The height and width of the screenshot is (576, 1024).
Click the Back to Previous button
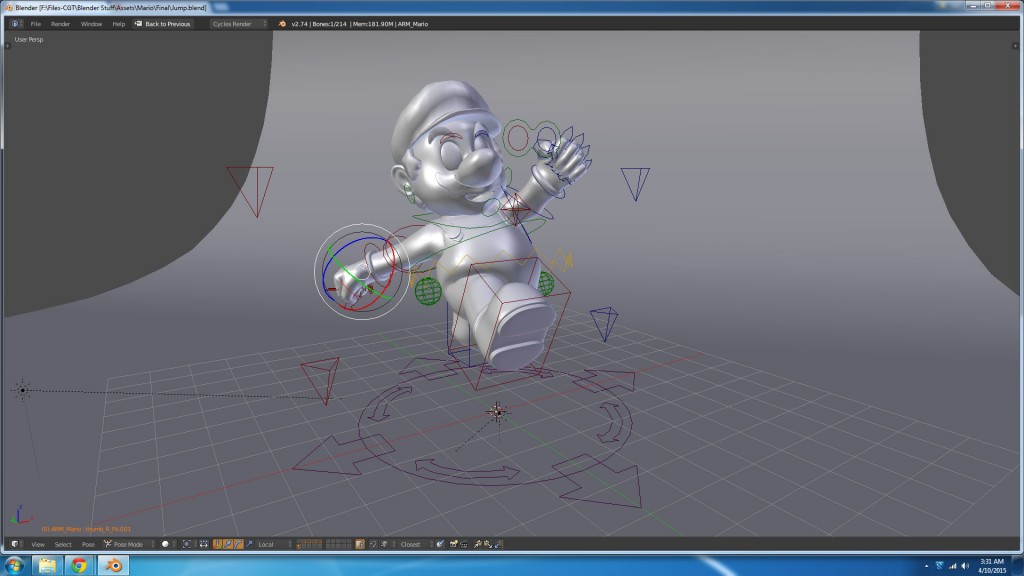click(166, 22)
